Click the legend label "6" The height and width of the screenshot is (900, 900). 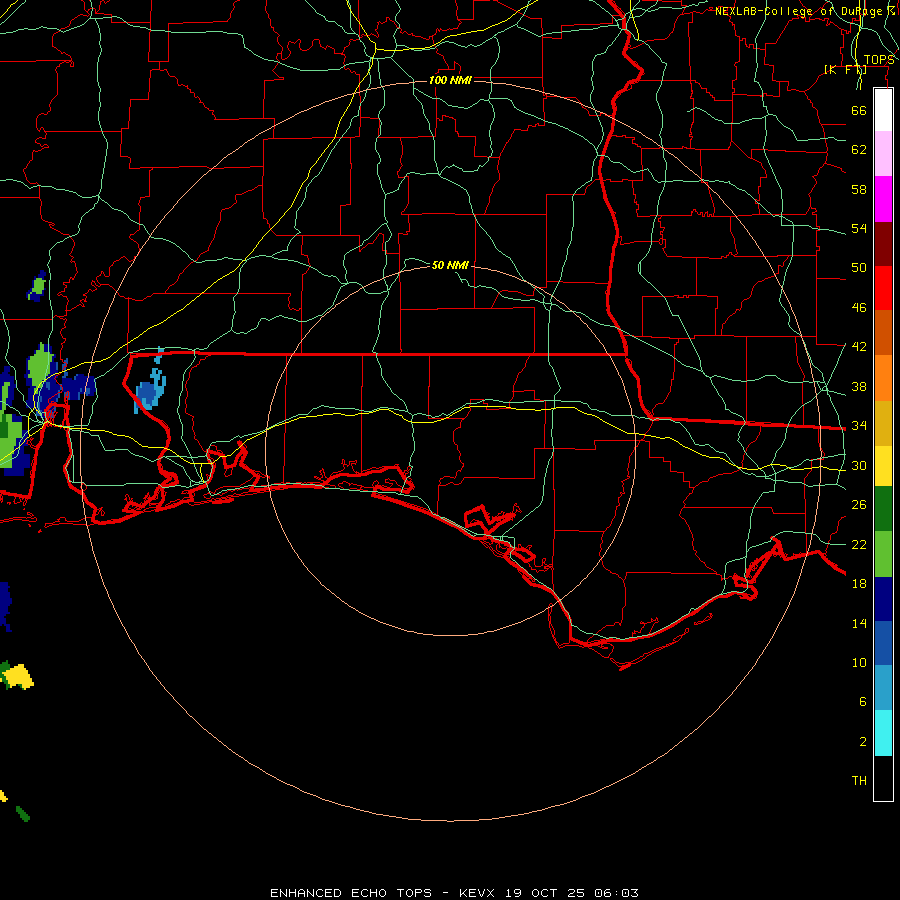[x=863, y=702]
